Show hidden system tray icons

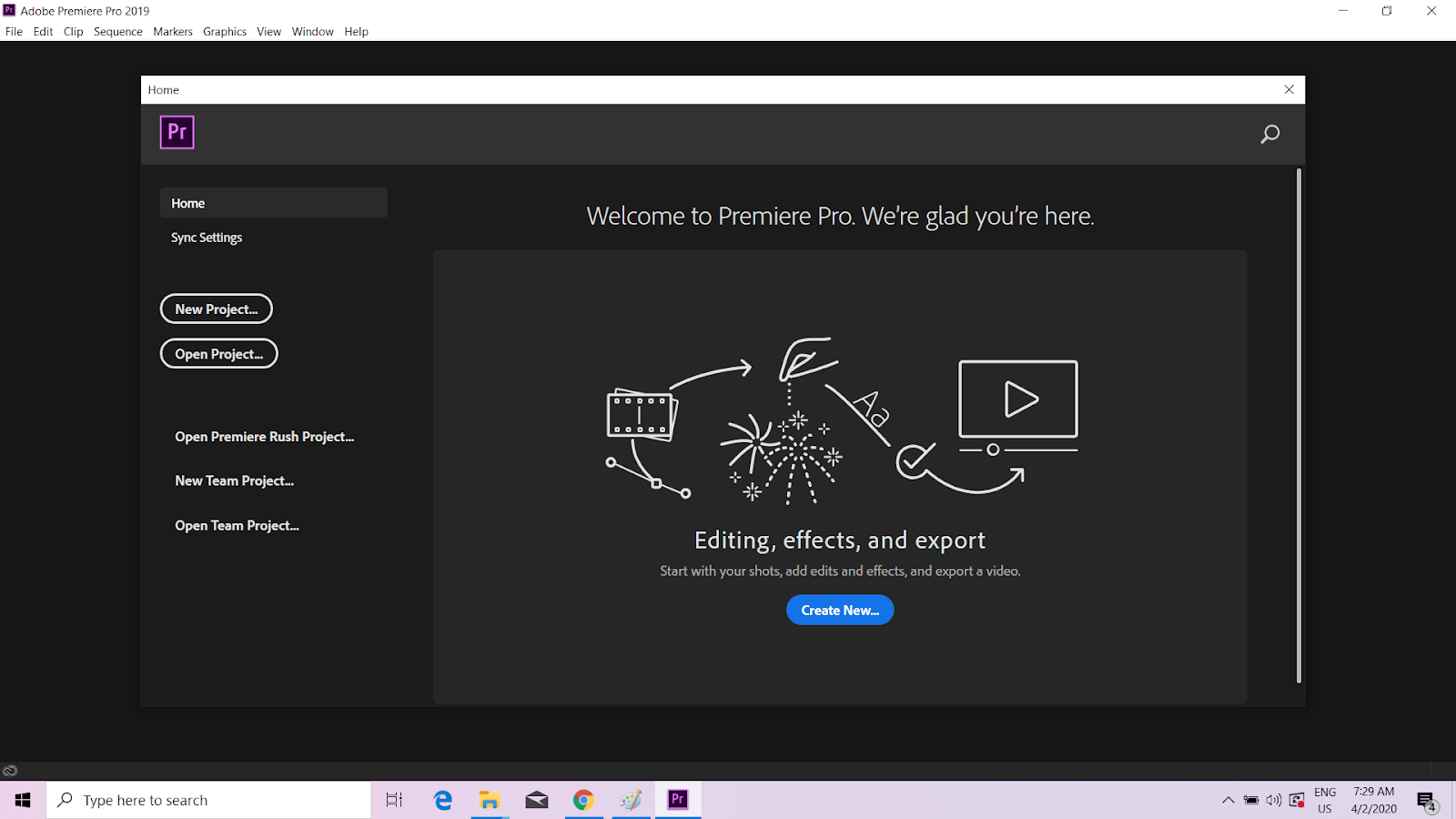click(1228, 801)
